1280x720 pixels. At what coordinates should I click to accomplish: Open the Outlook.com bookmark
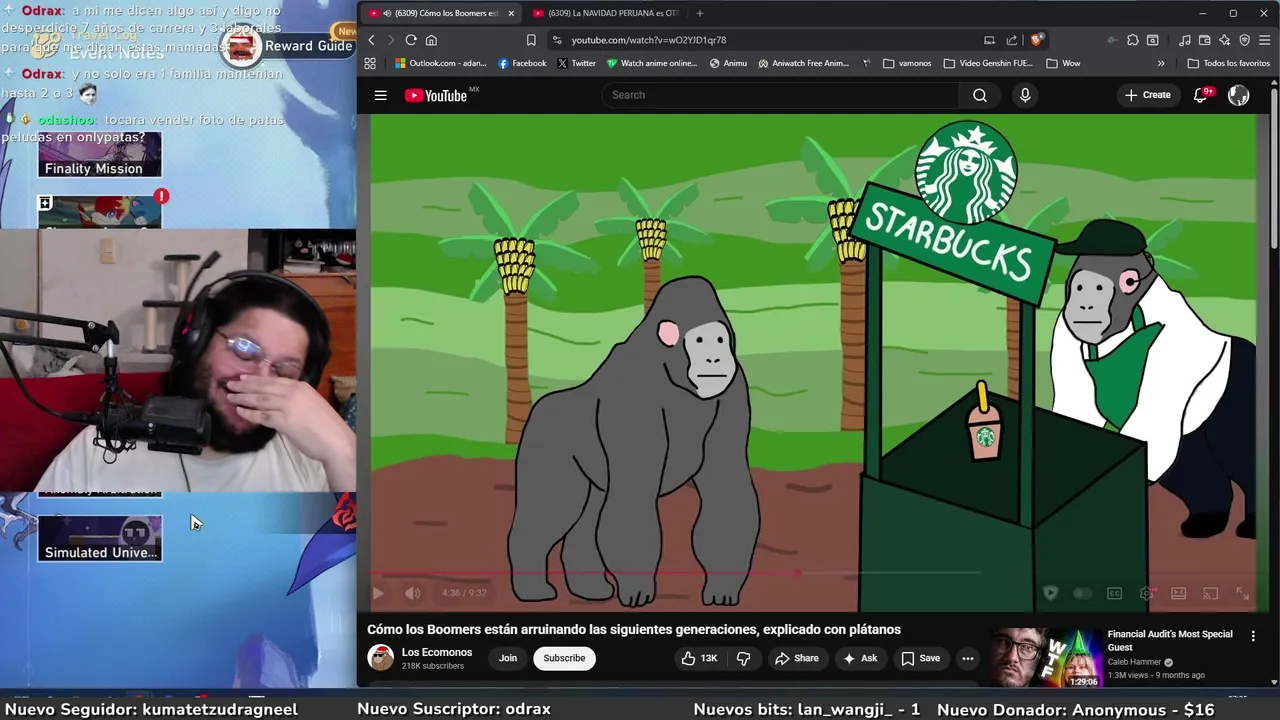[440, 63]
